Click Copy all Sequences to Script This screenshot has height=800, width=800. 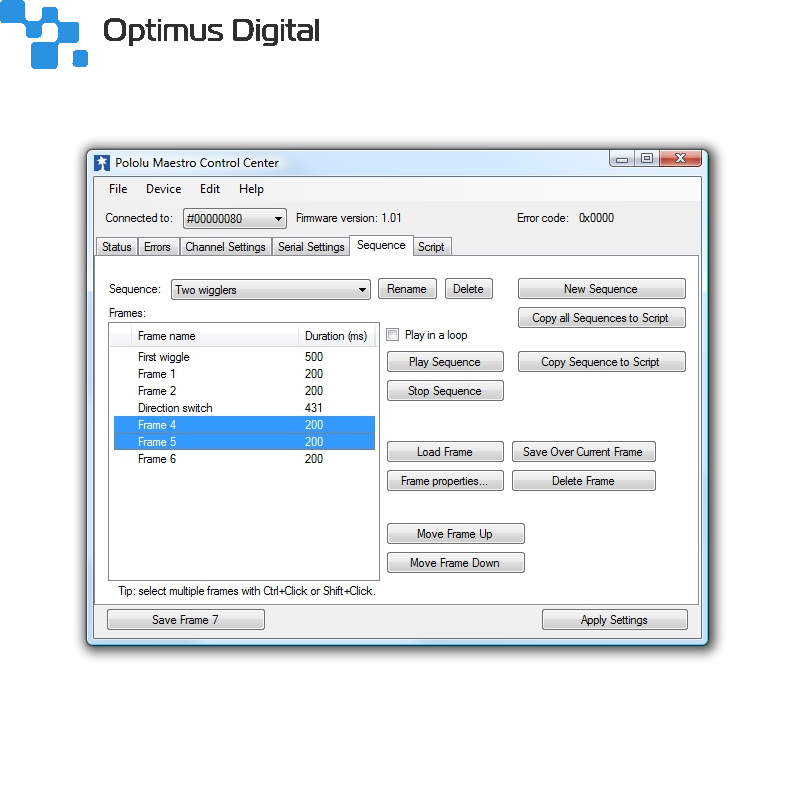tap(601, 318)
